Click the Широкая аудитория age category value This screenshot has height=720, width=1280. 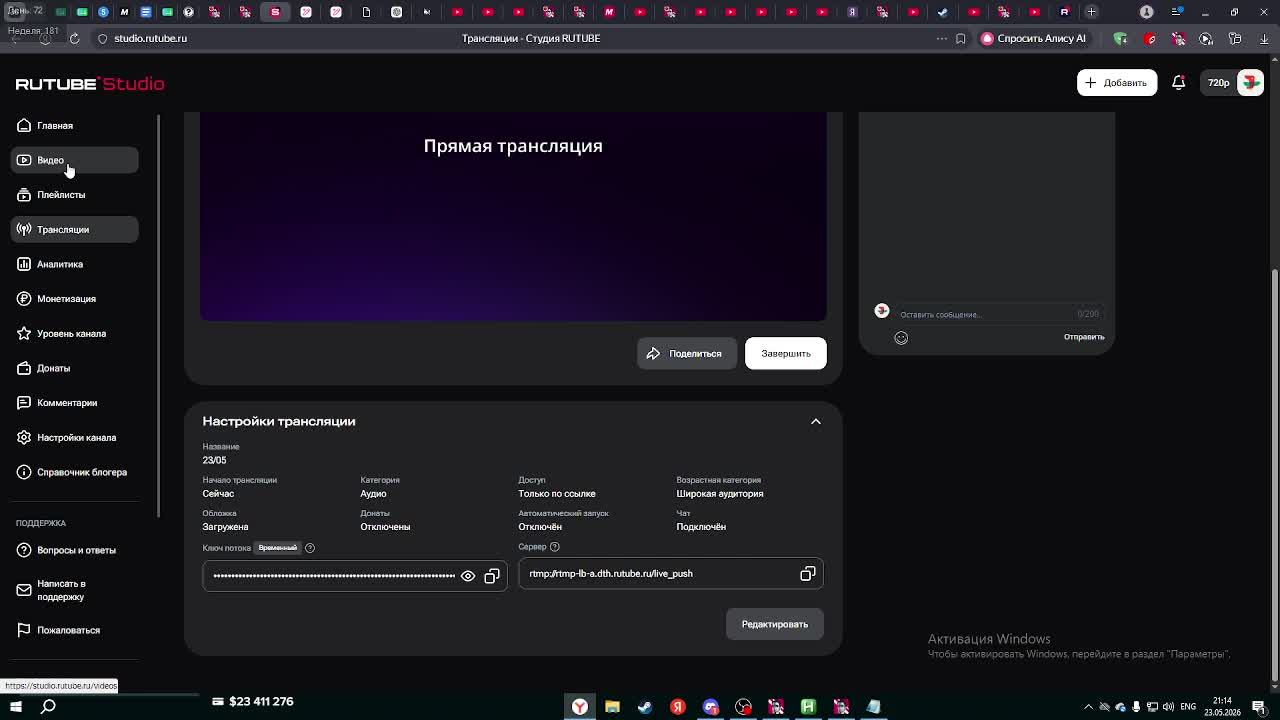coord(720,494)
